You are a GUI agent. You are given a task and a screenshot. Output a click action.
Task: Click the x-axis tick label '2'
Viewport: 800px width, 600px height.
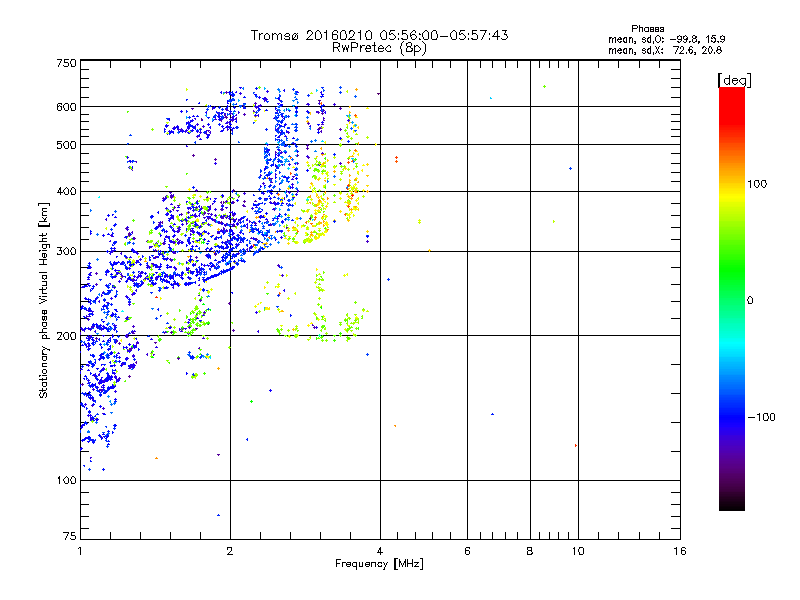(230, 551)
